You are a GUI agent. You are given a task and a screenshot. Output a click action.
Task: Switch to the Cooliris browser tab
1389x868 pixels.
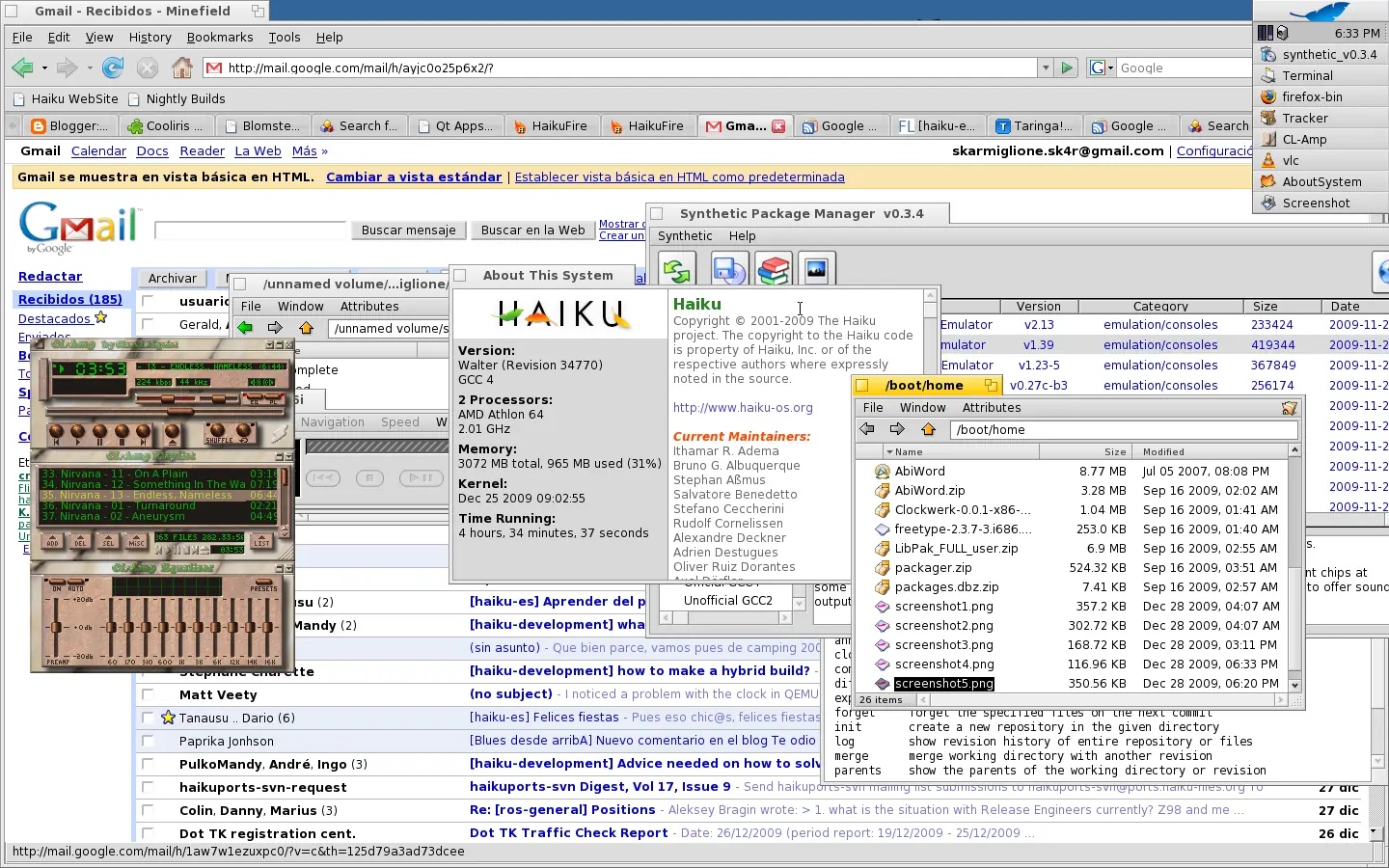coord(166,125)
